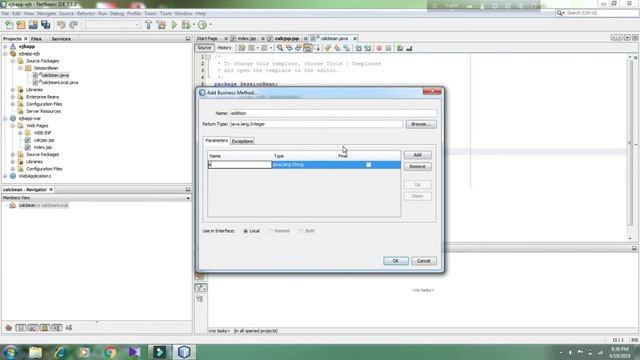This screenshot has width=640, height=360.
Task: Click the New File toolbar icon
Action: click(9, 25)
